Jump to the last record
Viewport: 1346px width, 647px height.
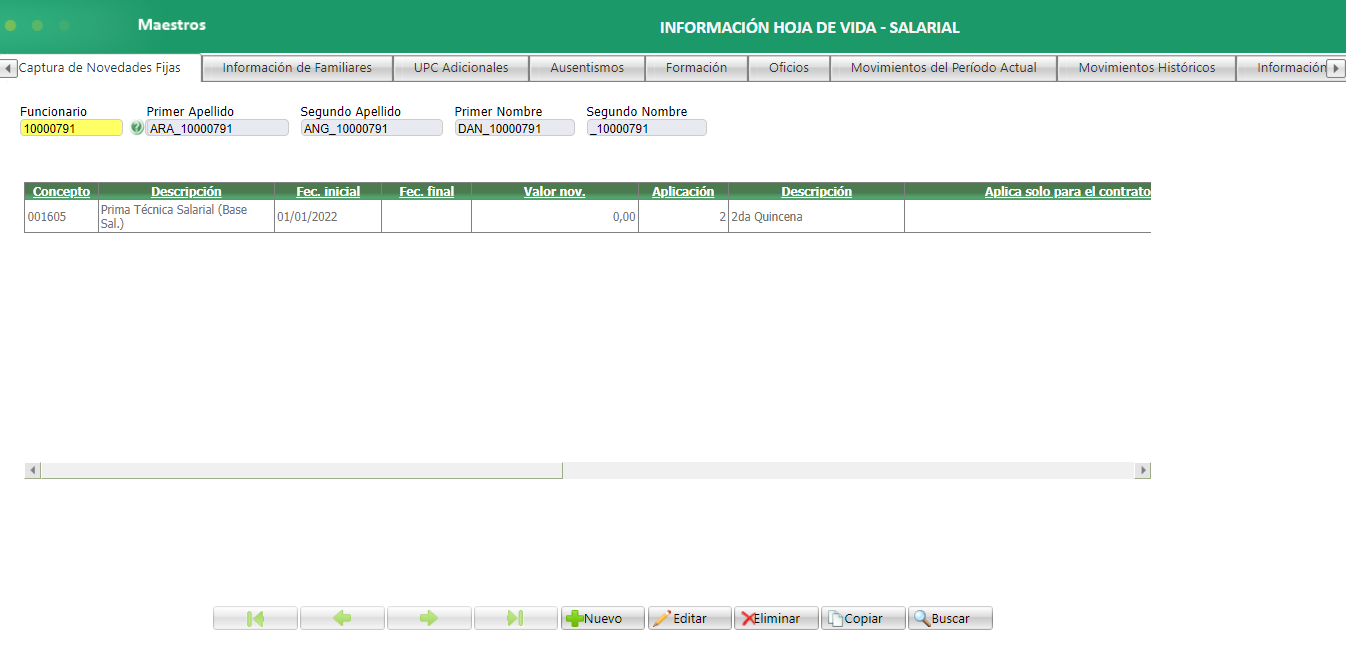pos(515,617)
